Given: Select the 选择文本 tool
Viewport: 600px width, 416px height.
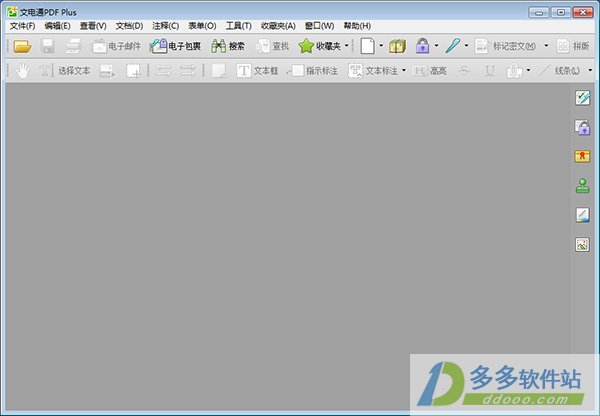Looking at the screenshot, I should tap(65, 71).
